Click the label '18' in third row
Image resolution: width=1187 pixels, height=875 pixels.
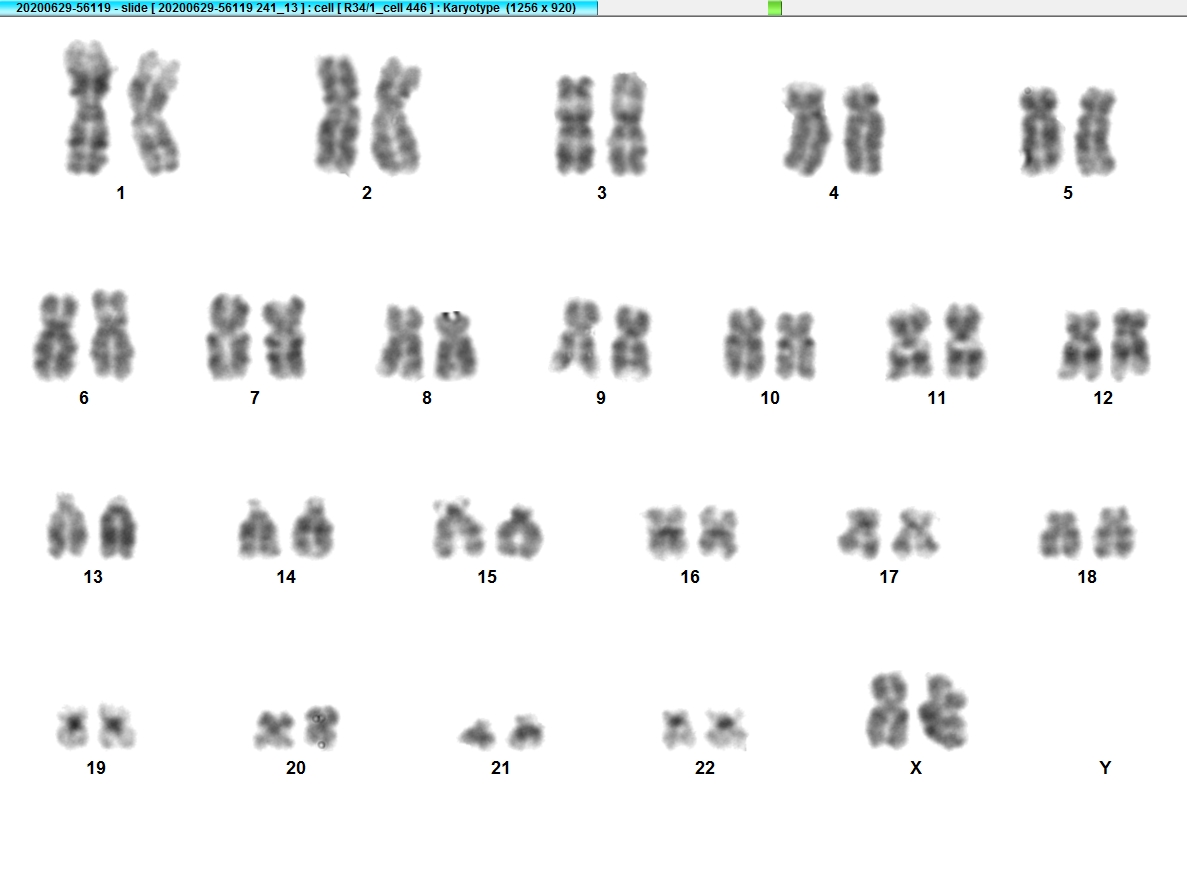tap(1087, 578)
